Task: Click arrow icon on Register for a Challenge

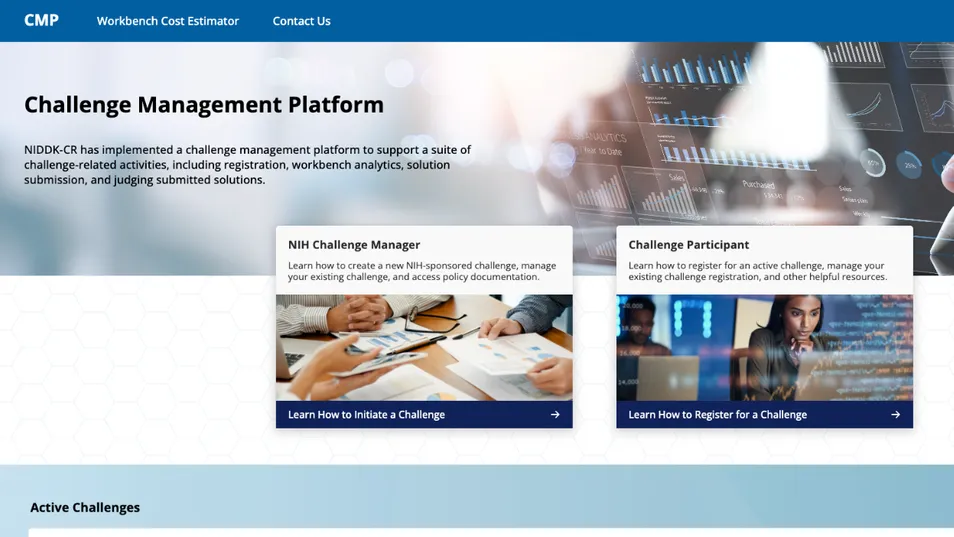Action: point(895,414)
